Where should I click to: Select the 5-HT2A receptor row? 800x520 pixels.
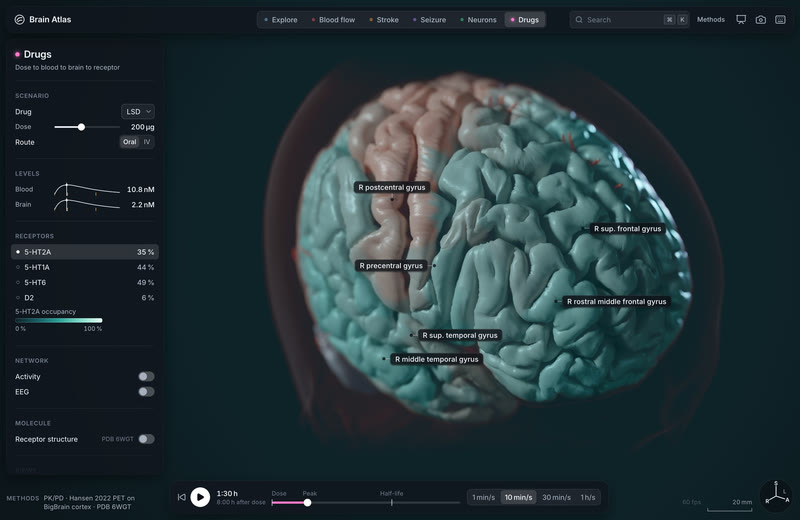pos(85,252)
